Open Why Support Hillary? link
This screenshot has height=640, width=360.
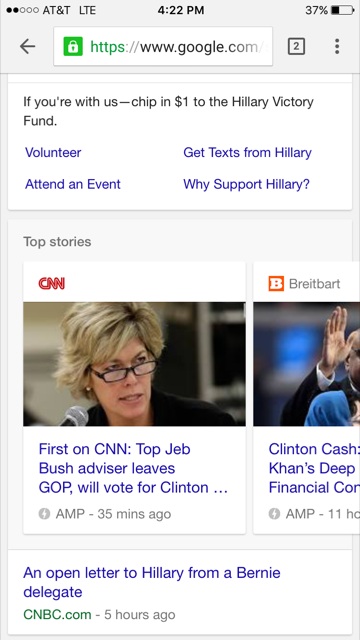247,184
